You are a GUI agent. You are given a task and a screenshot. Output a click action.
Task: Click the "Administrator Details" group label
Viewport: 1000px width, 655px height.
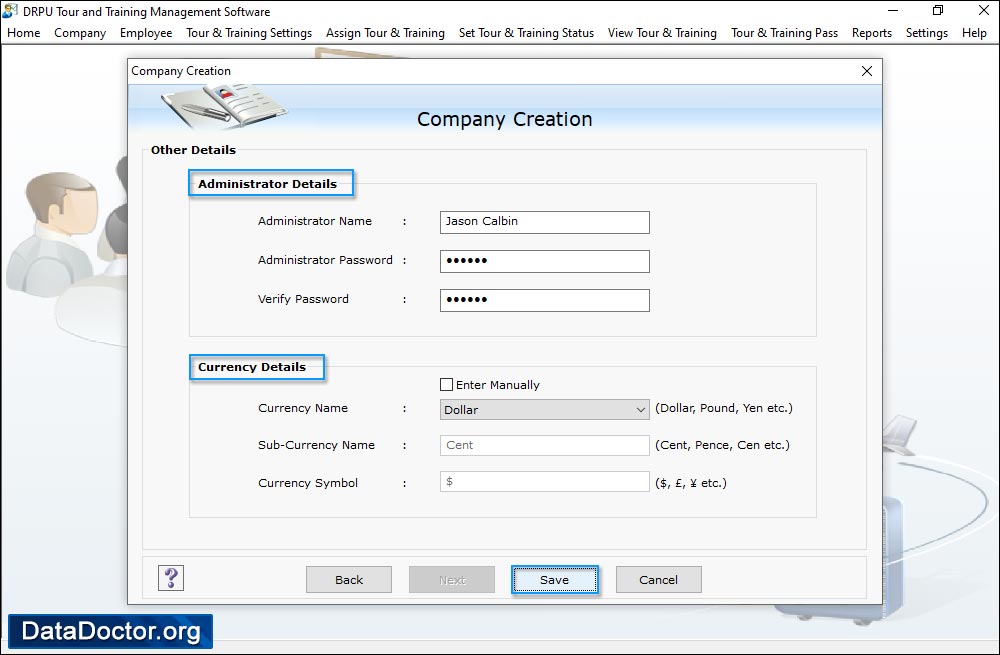pyautogui.click(x=267, y=184)
